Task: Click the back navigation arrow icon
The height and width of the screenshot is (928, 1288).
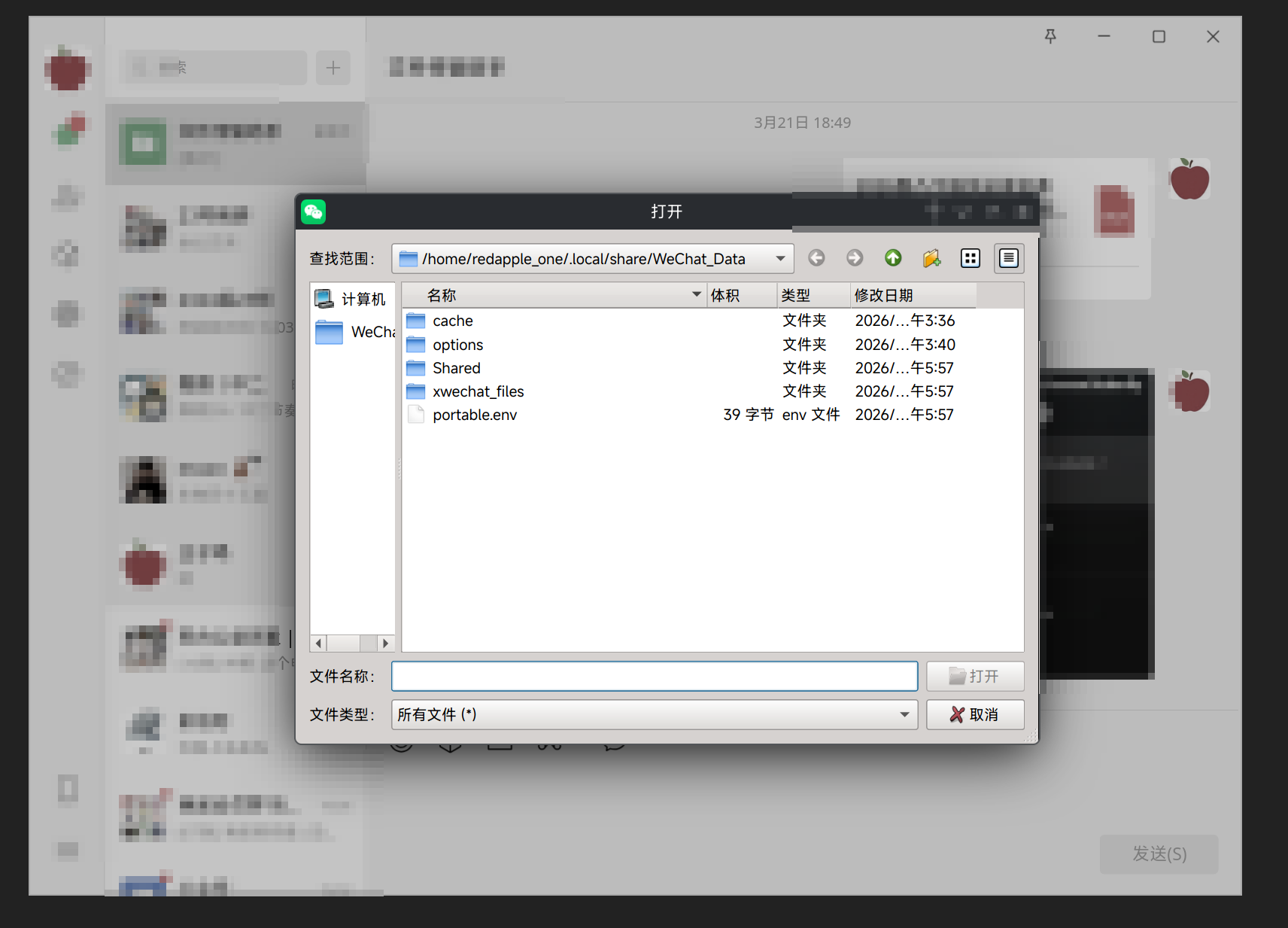Action: [x=816, y=258]
